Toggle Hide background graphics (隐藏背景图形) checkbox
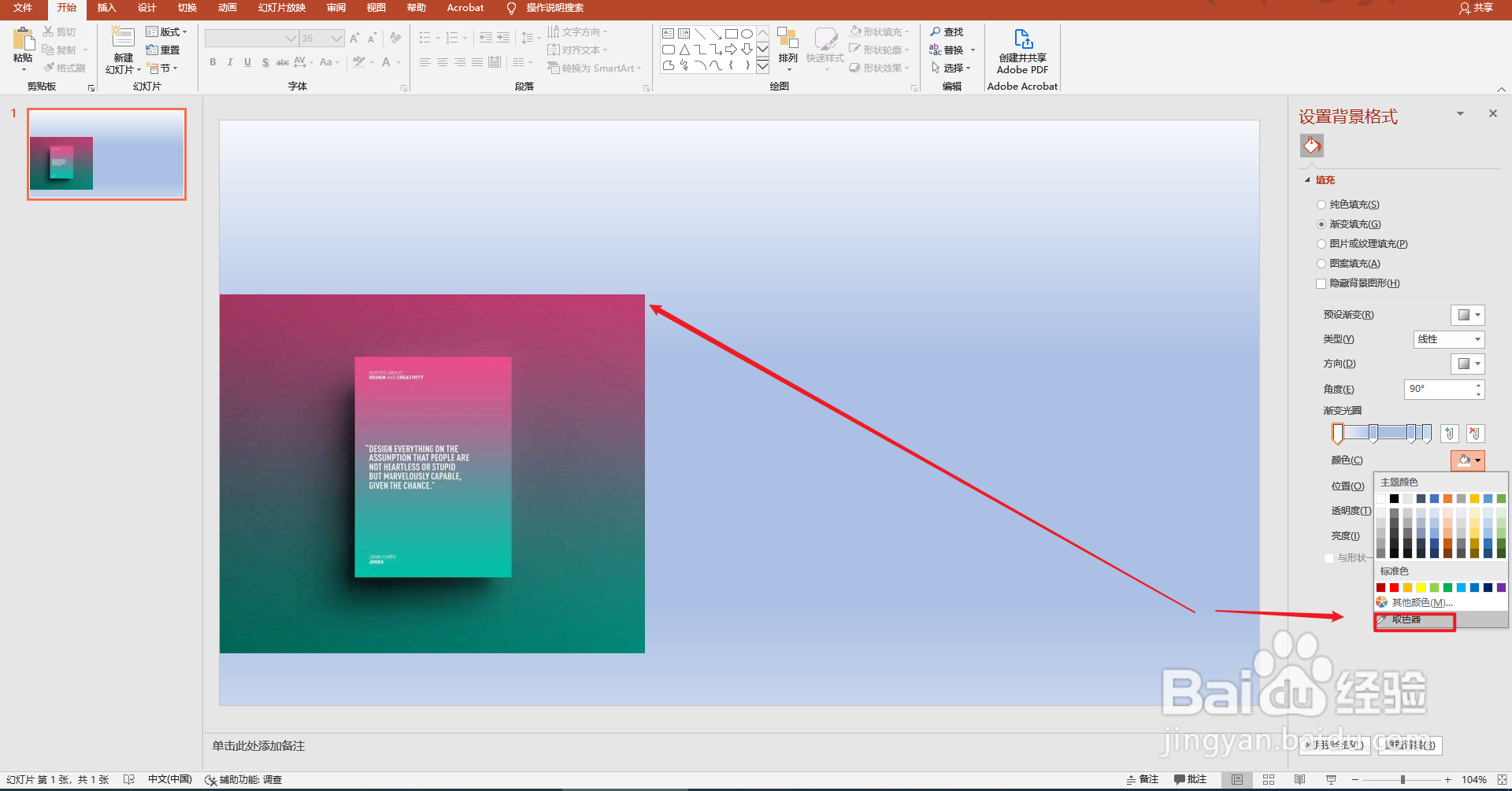Screen dimensions: 1512x791 [x=1321, y=283]
